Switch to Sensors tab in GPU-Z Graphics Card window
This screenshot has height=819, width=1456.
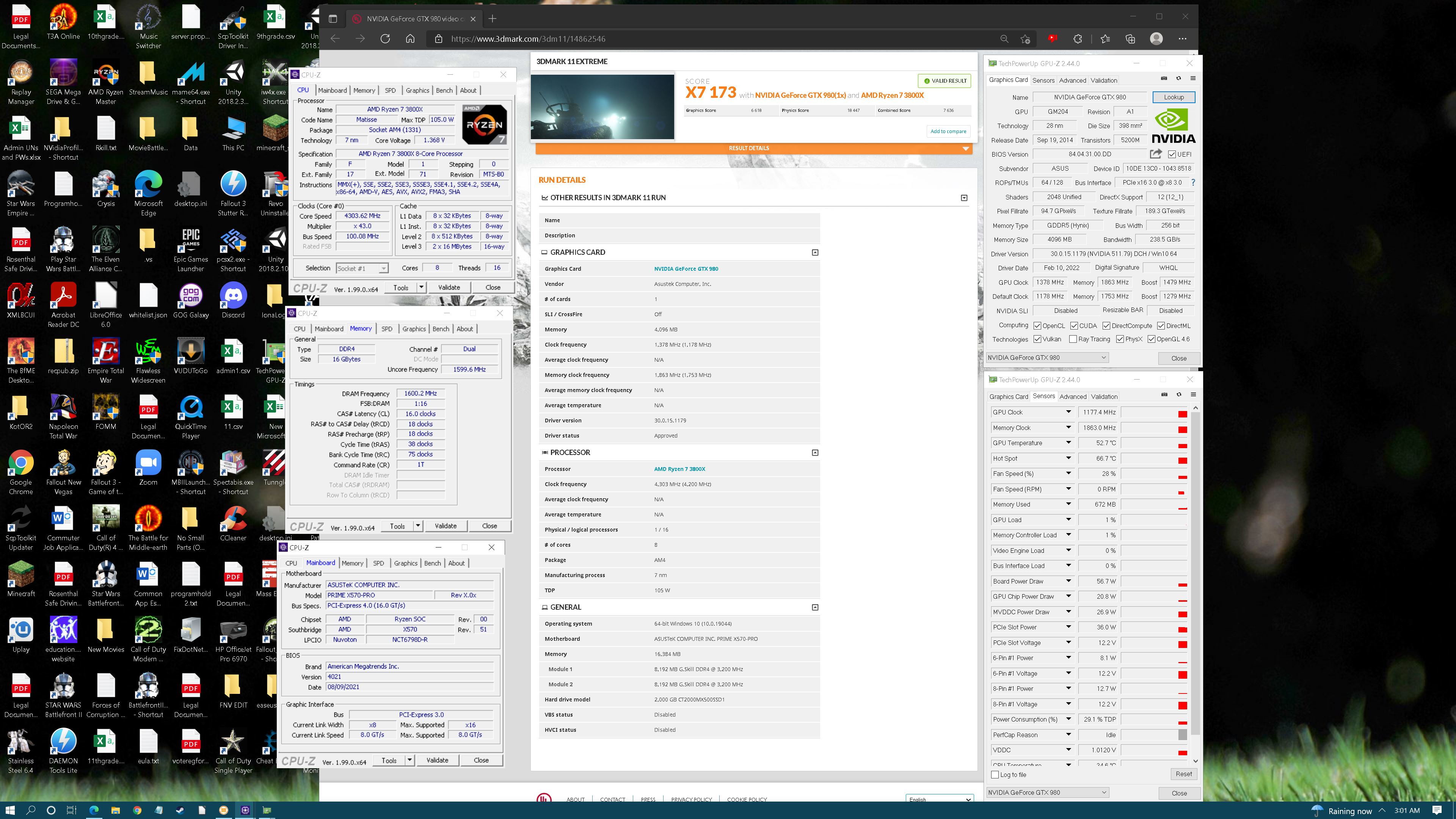pos(1043,80)
